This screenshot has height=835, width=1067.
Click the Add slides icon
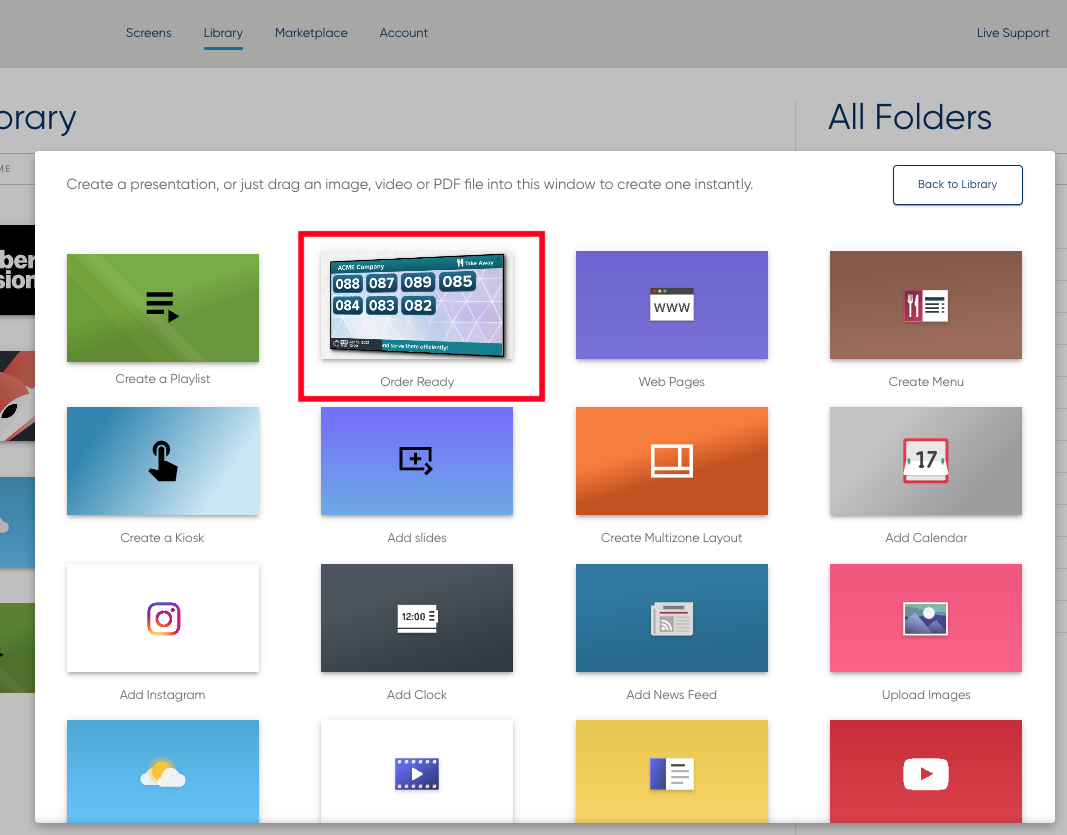click(x=416, y=461)
